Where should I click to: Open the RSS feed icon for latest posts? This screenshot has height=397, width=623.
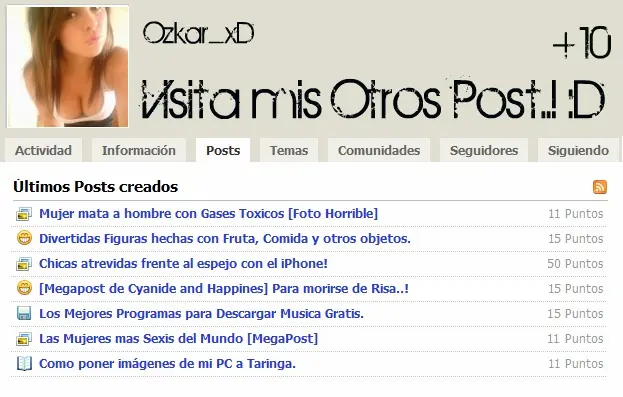click(600, 187)
